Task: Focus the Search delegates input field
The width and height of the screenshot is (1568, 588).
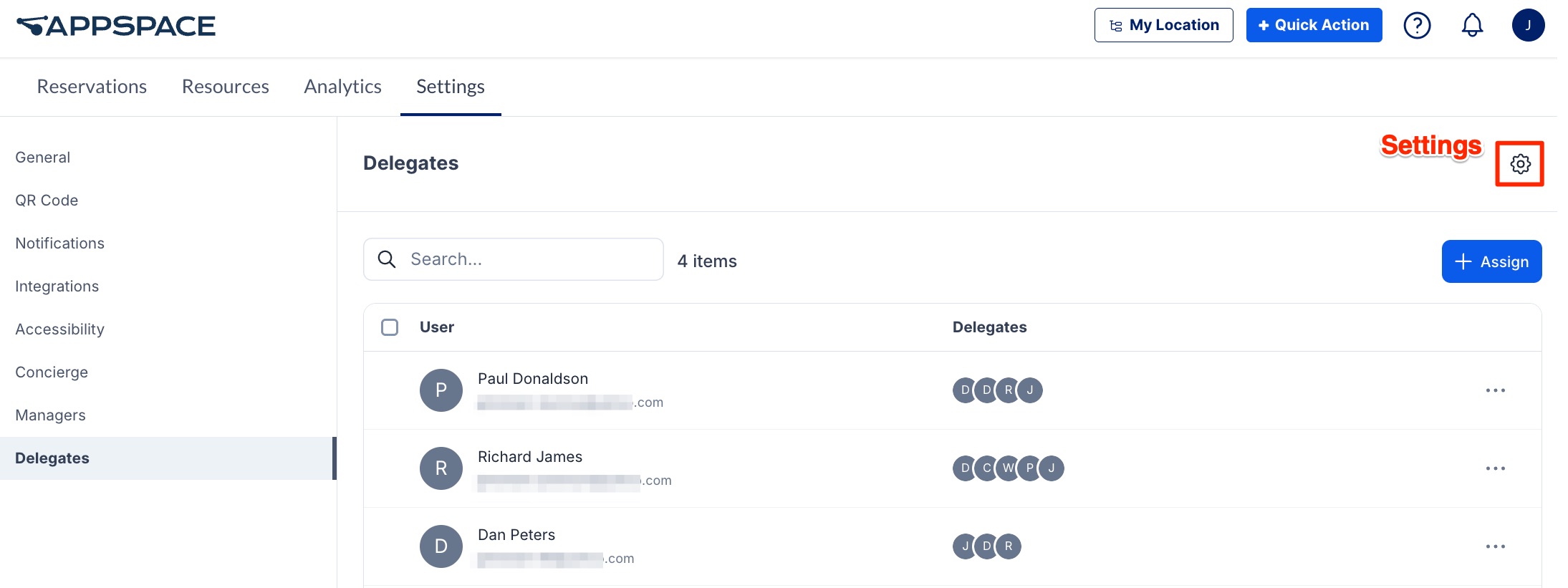Action: 513,259
